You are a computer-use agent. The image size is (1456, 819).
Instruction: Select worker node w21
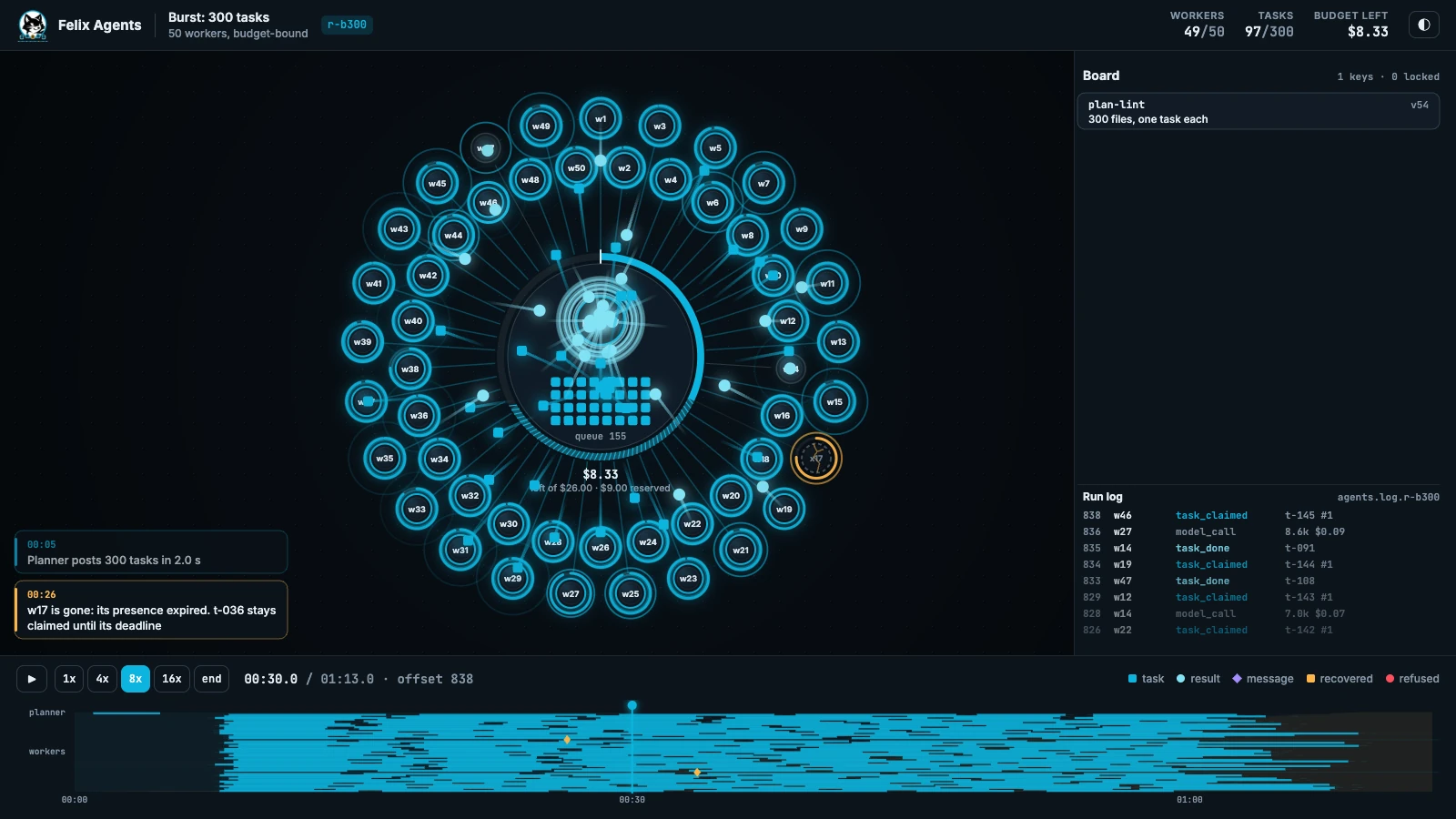741,550
